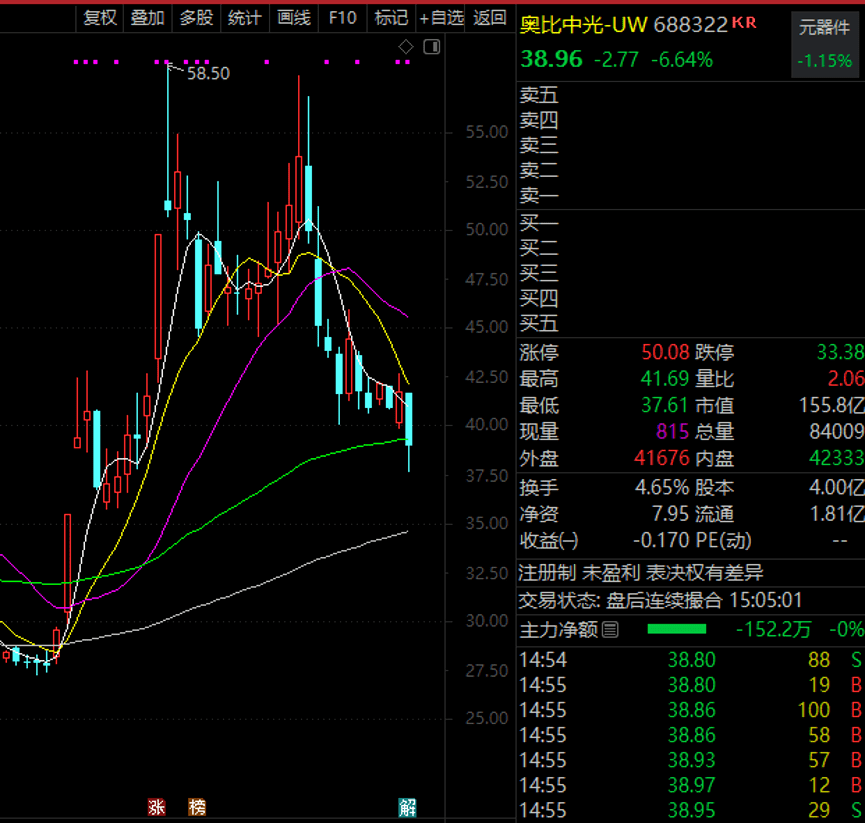Viewport: 866px width, 824px height.
Task: Click the 返回 back button
Action: 490,17
